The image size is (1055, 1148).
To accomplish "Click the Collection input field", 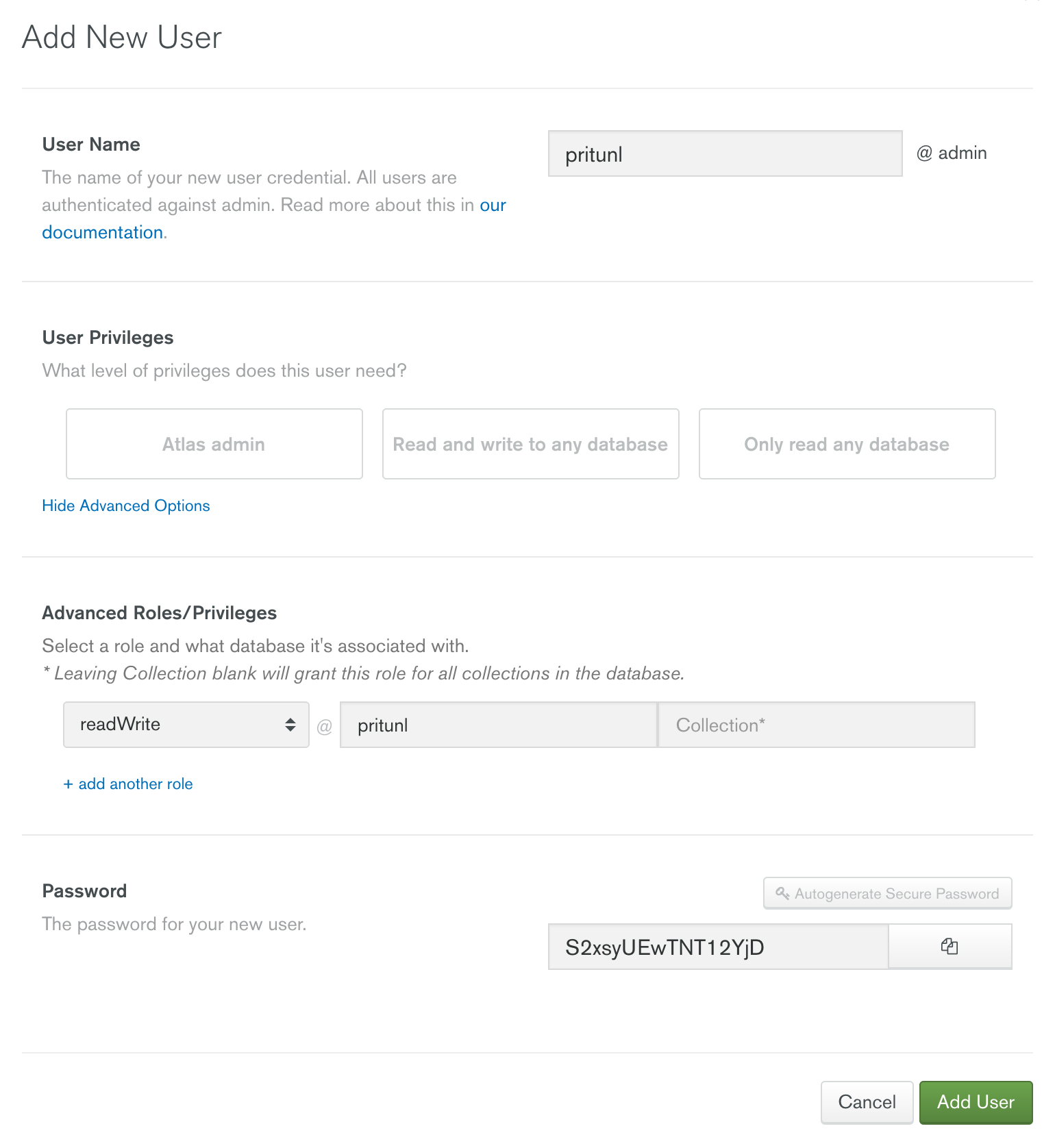I will click(x=816, y=725).
